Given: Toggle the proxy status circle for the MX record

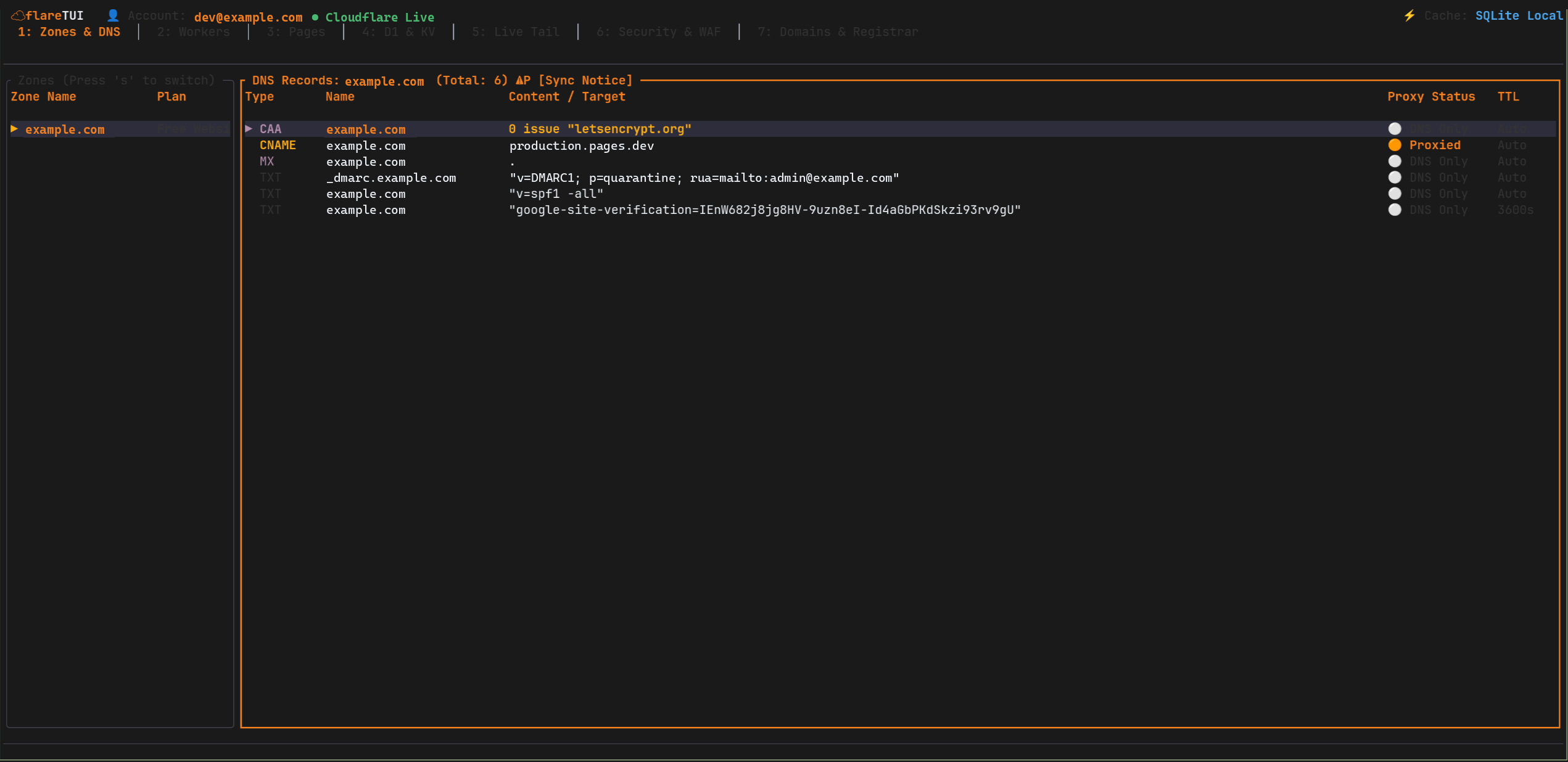Looking at the screenshot, I should coord(1395,161).
